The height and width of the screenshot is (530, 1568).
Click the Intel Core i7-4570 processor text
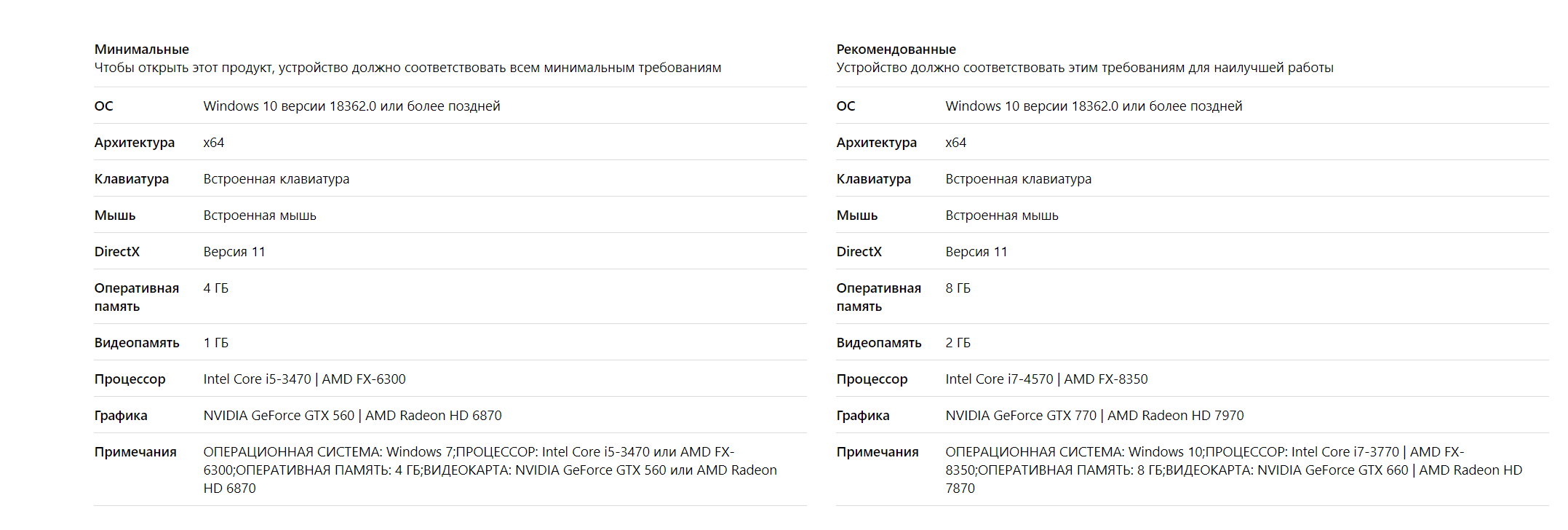[x=1000, y=379]
